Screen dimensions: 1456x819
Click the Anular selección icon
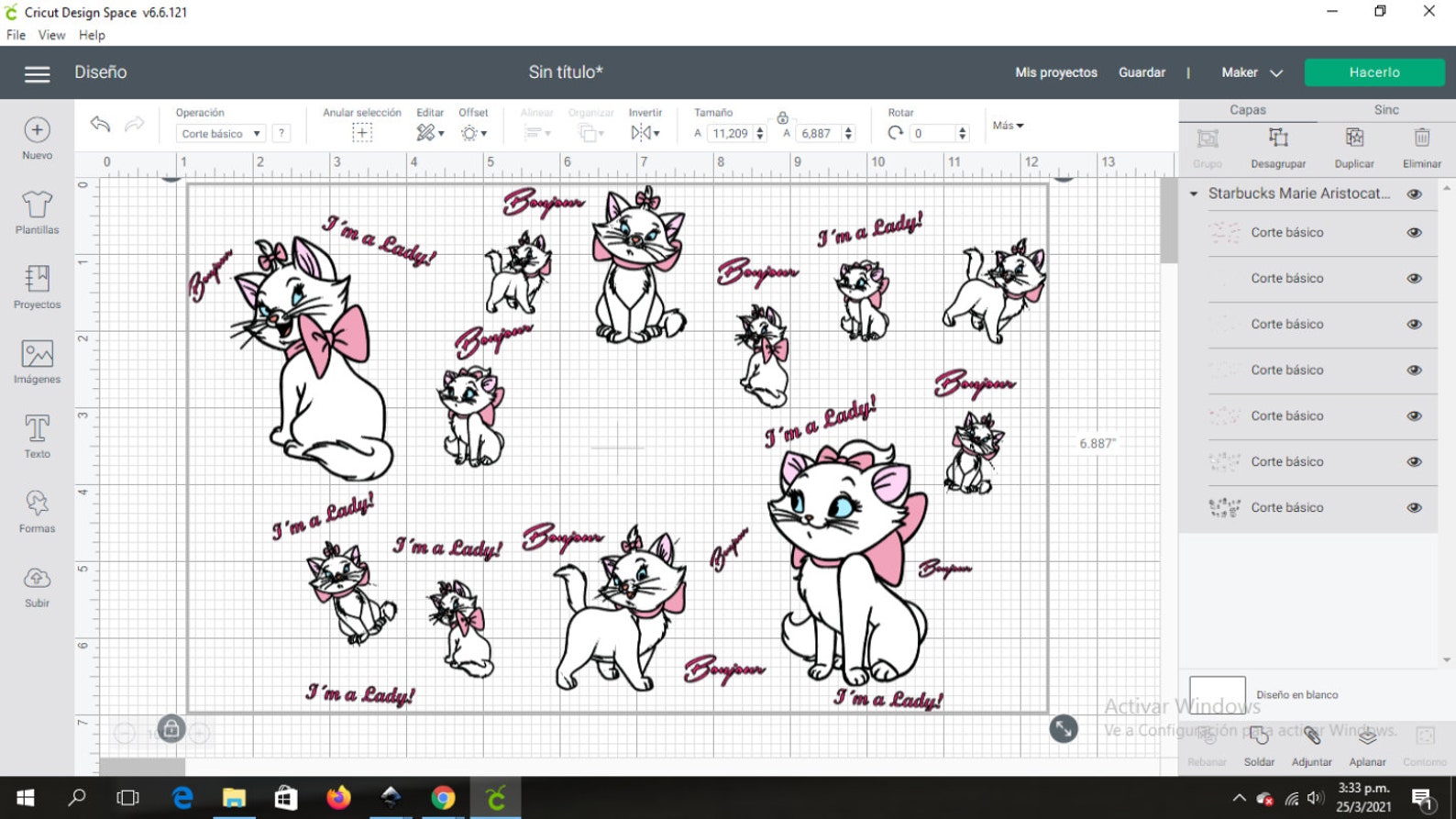[361, 133]
